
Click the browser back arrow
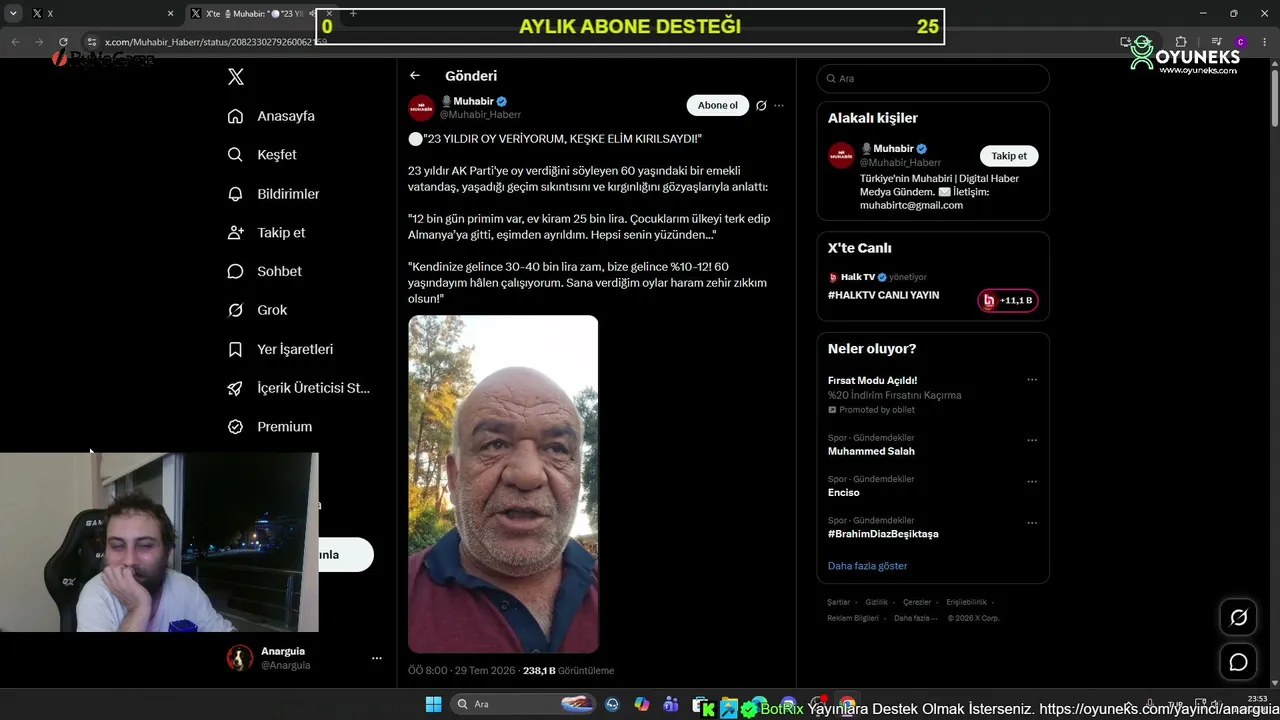click(15, 42)
